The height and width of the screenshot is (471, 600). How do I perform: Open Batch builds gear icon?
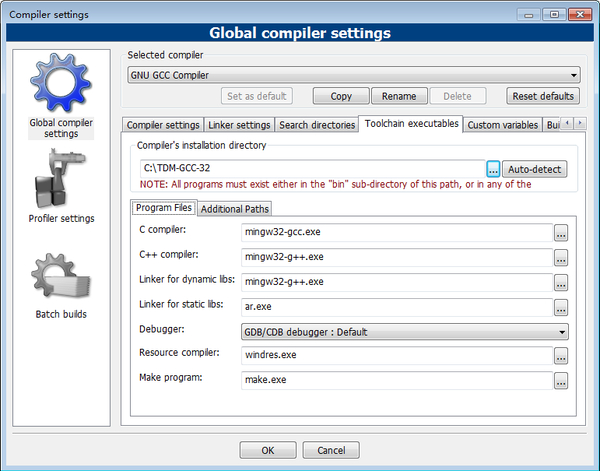pos(61,276)
